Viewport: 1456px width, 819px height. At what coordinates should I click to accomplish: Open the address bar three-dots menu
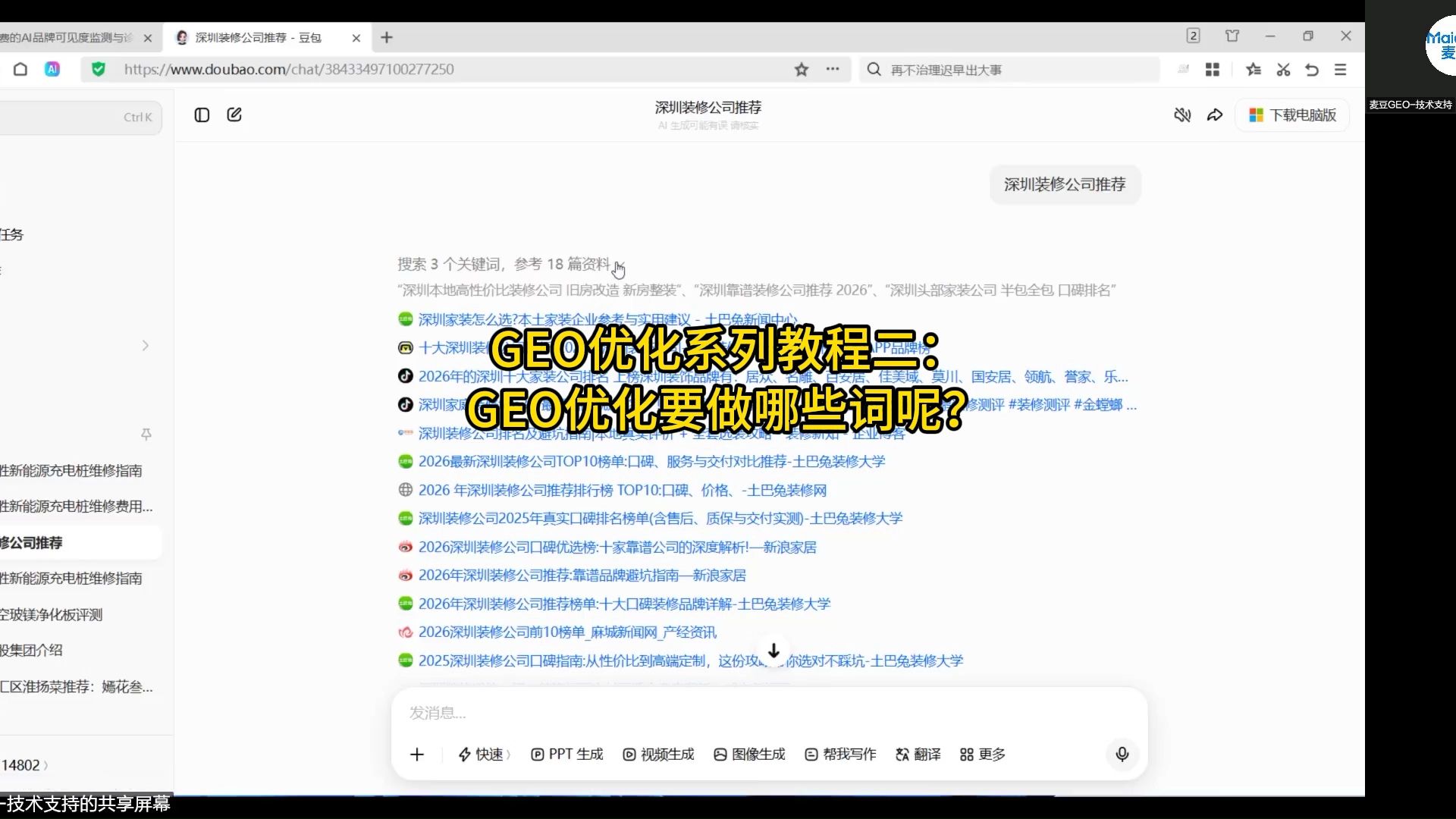click(x=833, y=69)
